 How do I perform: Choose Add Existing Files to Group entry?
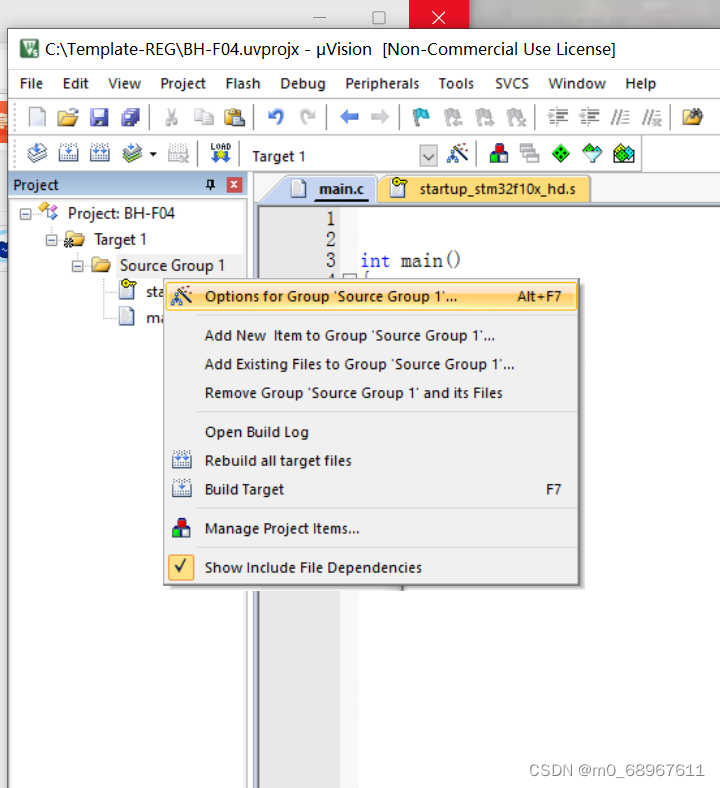pos(371,364)
